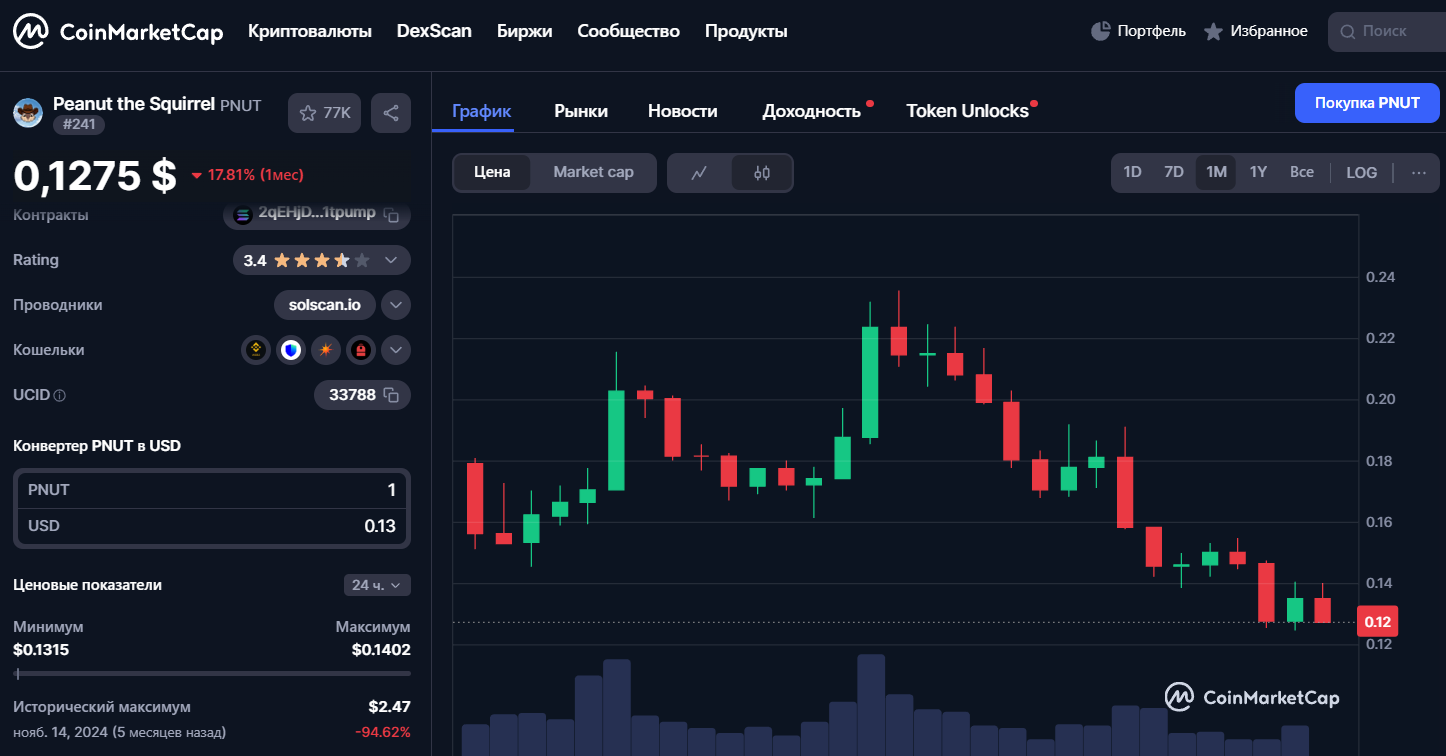1446x756 pixels.
Task: Click the UCID info icon
Action: (x=59, y=396)
